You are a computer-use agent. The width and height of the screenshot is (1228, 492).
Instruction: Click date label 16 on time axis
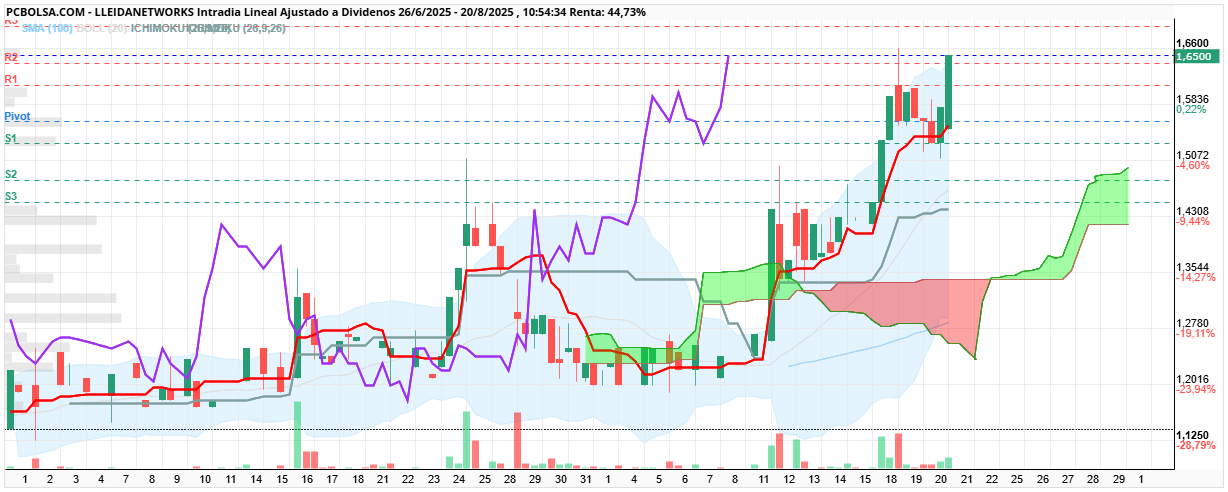click(x=306, y=480)
